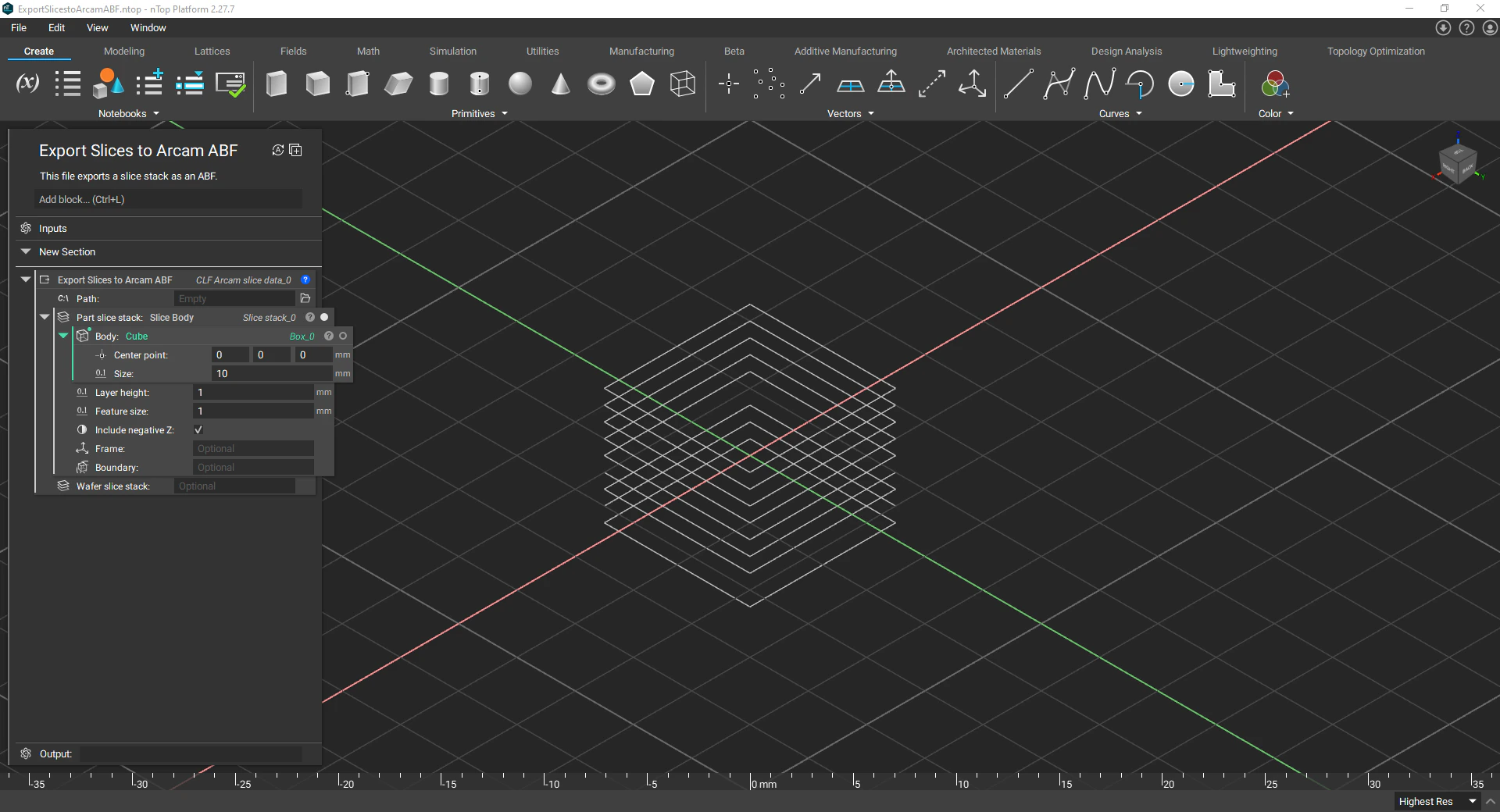Click the blue help icon for Export block
Viewport: 1500px width, 812px height.
coord(305,280)
